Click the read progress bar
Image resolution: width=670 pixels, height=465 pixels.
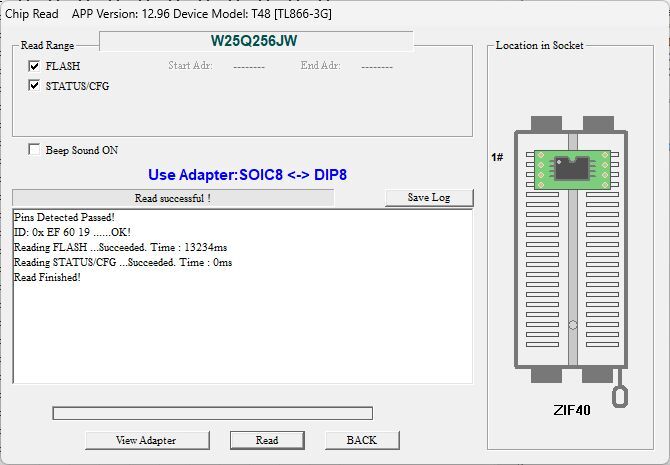pos(212,413)
